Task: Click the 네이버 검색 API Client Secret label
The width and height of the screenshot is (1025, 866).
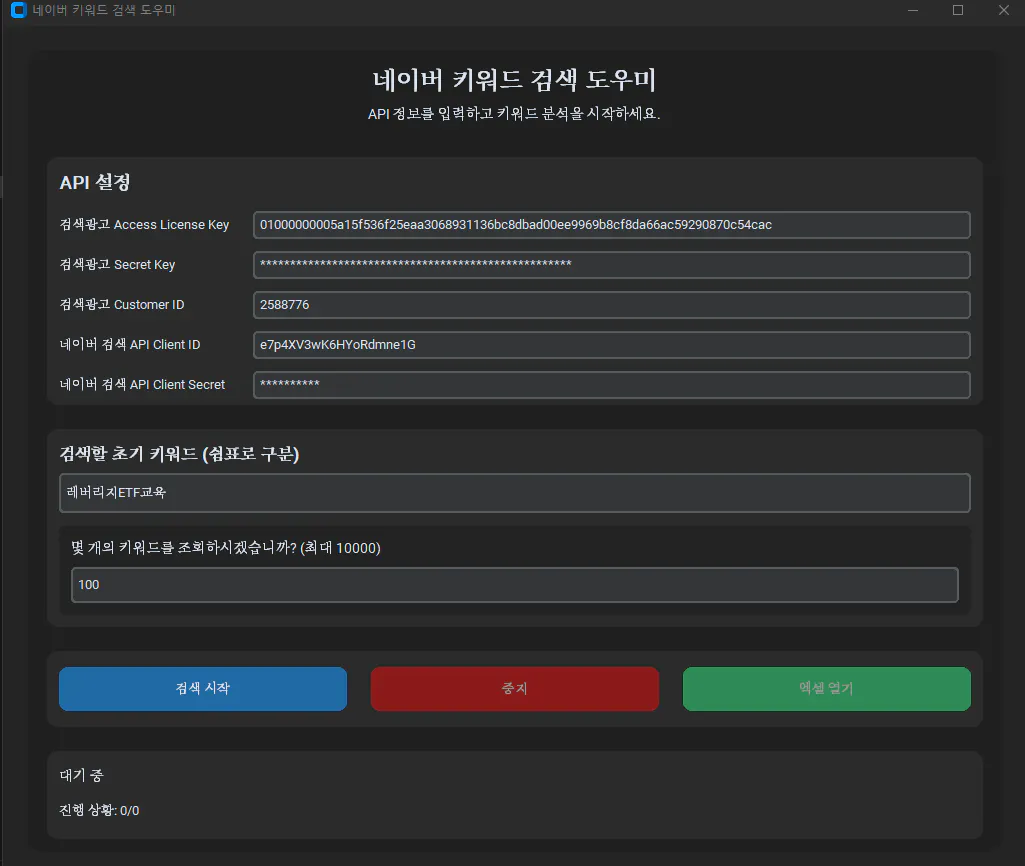Action: coord(143,384)
